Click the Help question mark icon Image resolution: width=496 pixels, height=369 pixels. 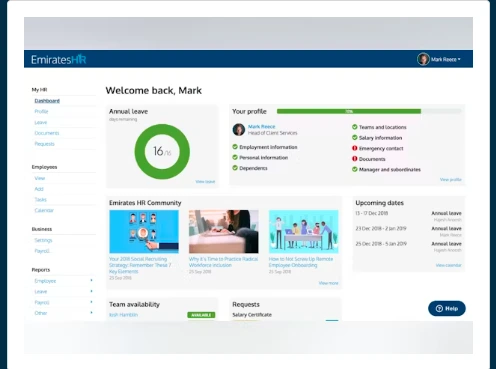[439, 308]
